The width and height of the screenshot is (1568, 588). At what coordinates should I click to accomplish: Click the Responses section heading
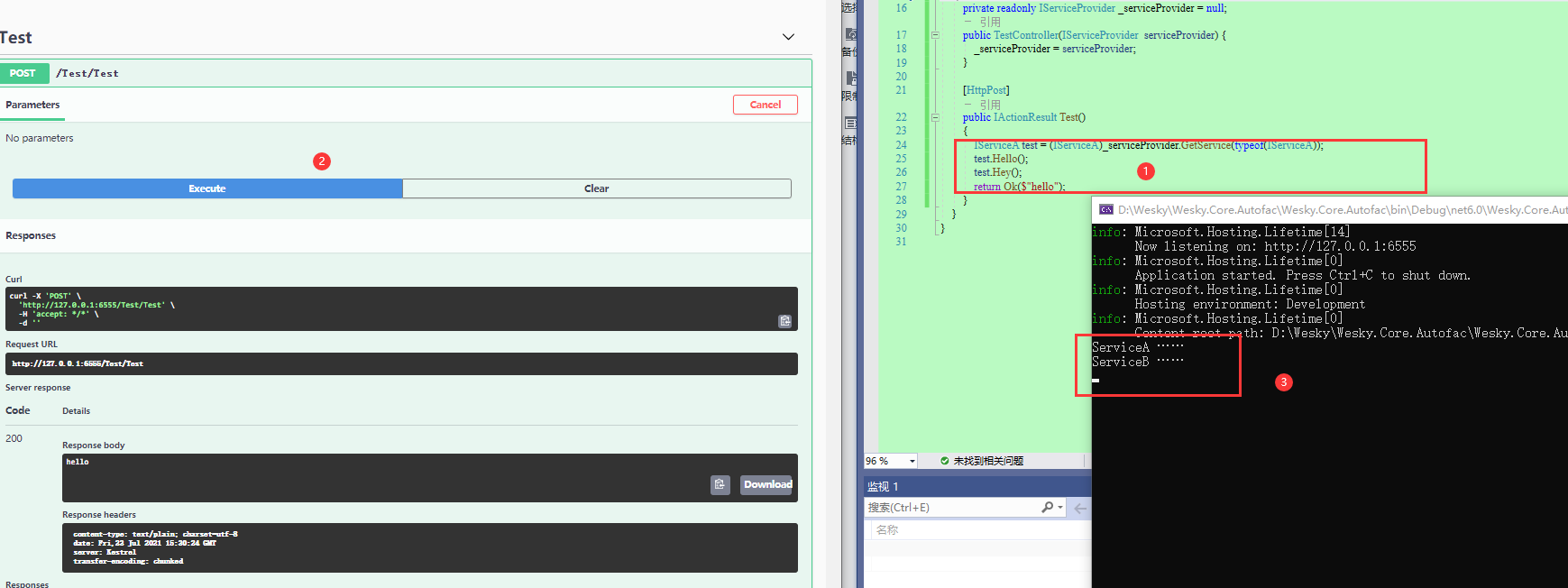(31, 235)
